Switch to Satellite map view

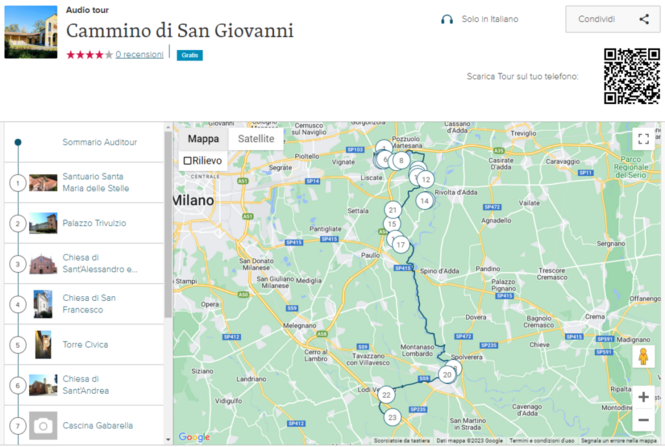click(x=255, y=139)
